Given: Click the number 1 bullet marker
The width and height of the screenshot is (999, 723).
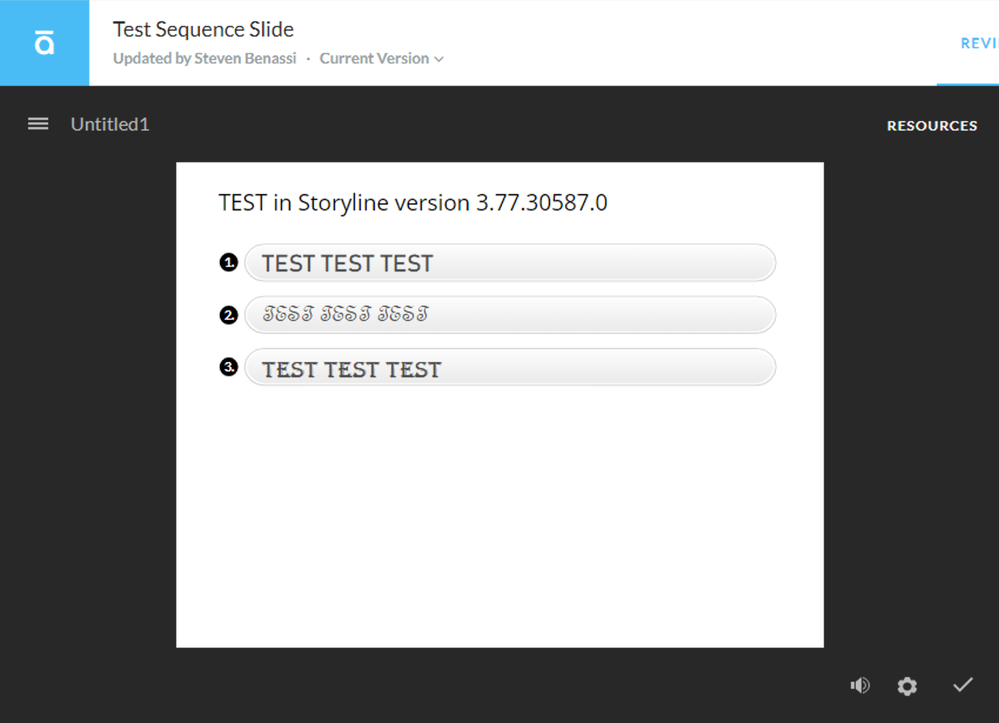Looking at the screenshot, I should pyautogui.click(x=229, y=263).
